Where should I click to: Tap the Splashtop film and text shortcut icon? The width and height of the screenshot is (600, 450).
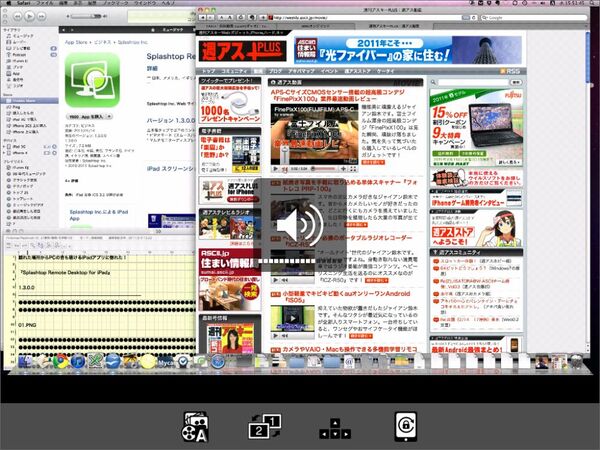tap(195, 427)
